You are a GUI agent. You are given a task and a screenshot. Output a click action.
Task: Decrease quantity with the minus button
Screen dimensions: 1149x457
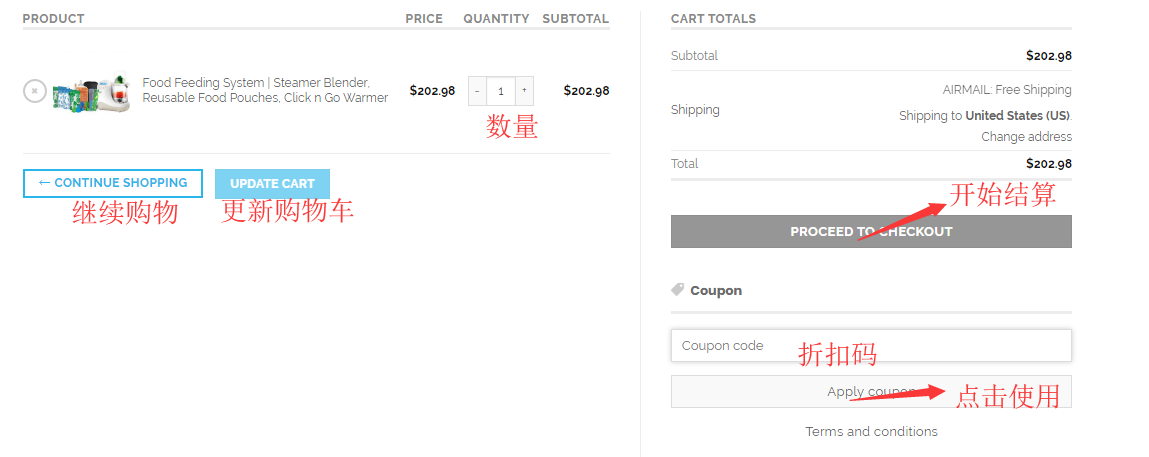click(477, 91)
